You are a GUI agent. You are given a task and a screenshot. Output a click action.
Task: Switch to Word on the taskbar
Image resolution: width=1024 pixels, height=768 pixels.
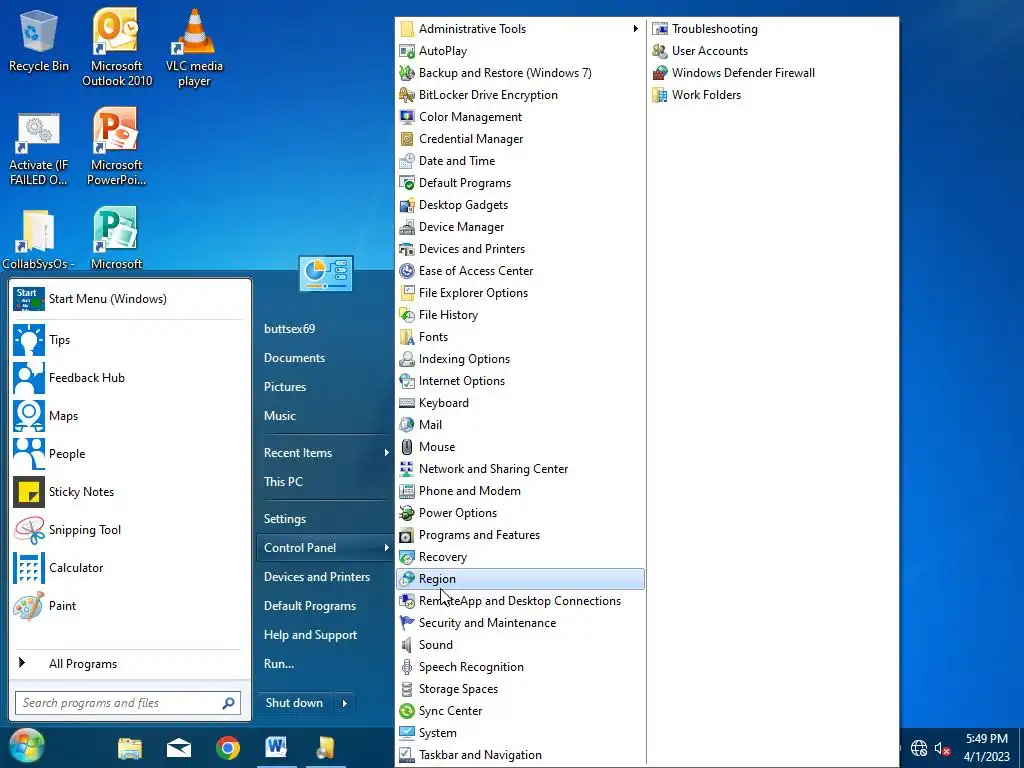(x=276, y=747)
